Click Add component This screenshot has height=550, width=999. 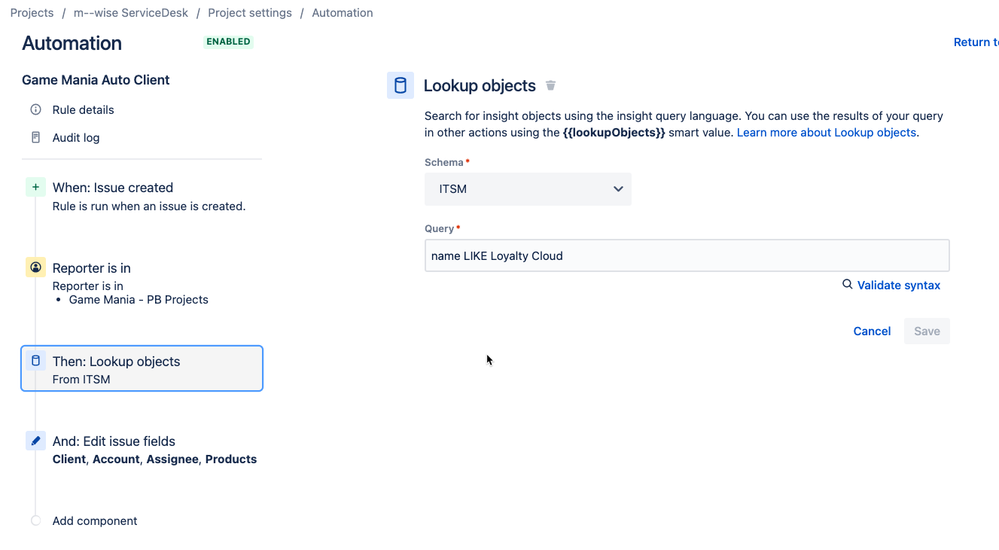coord(94,521)
